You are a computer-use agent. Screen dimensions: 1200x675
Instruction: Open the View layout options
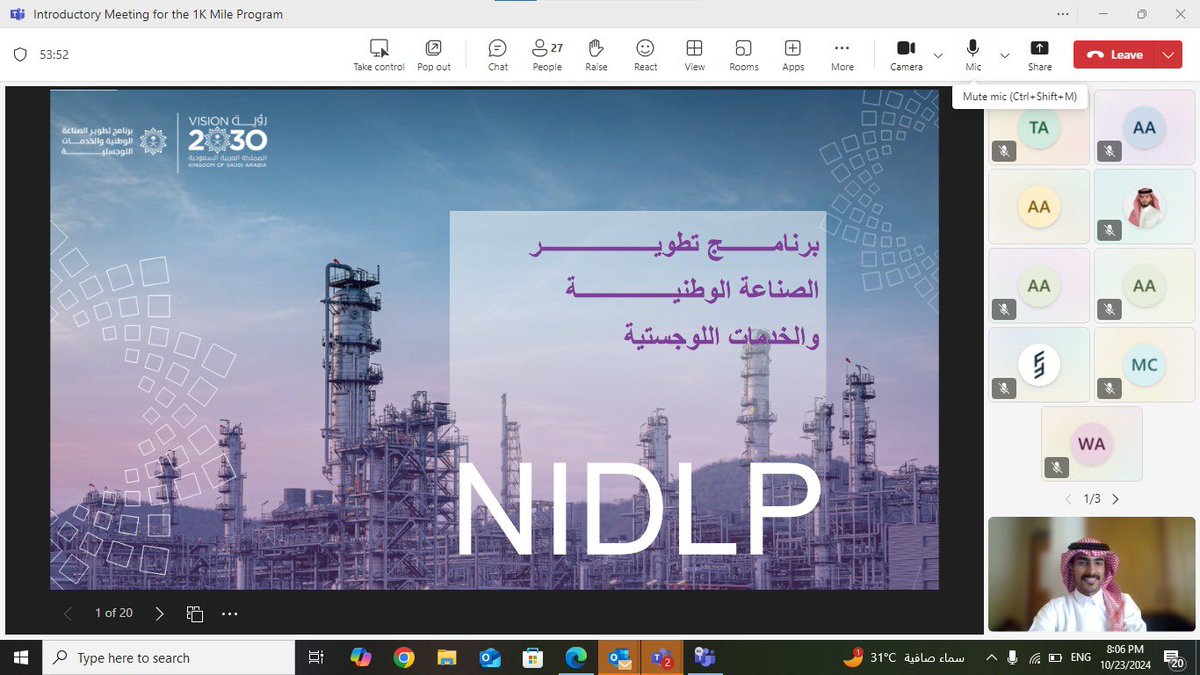694,55
